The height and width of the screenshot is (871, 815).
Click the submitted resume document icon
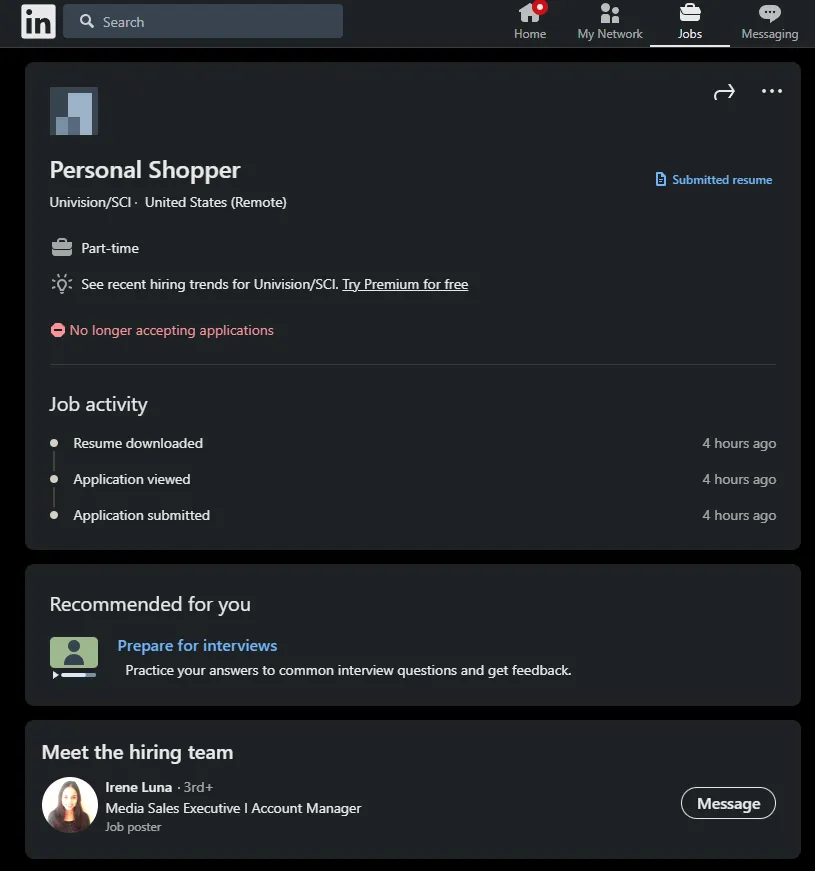(x=661, y=179)
